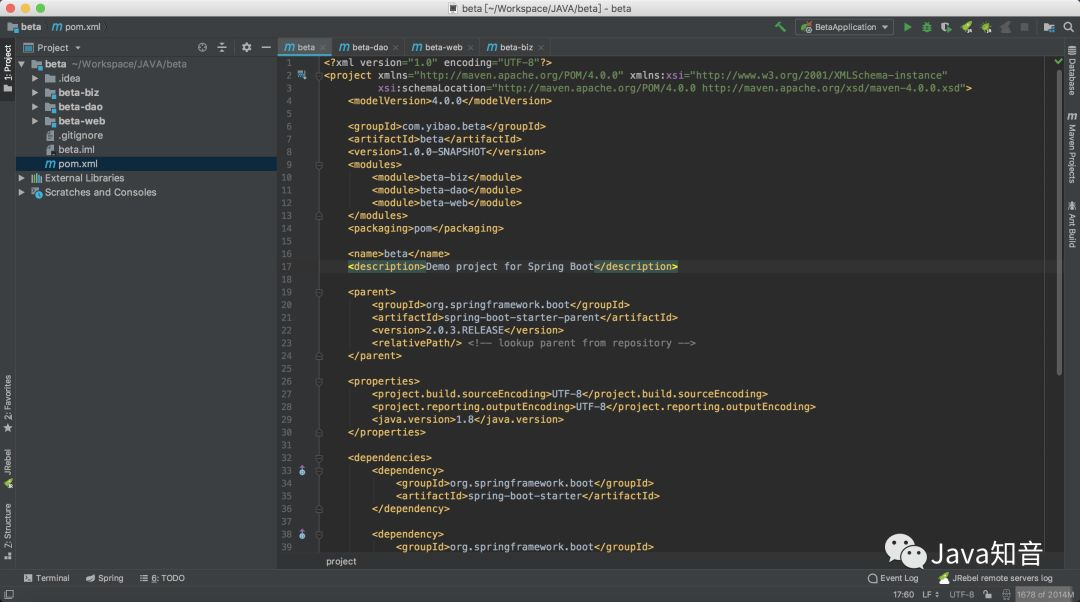1080x602 pixels.
Task: Open the JRebel side tool window
Action: (x=8, y=468)
